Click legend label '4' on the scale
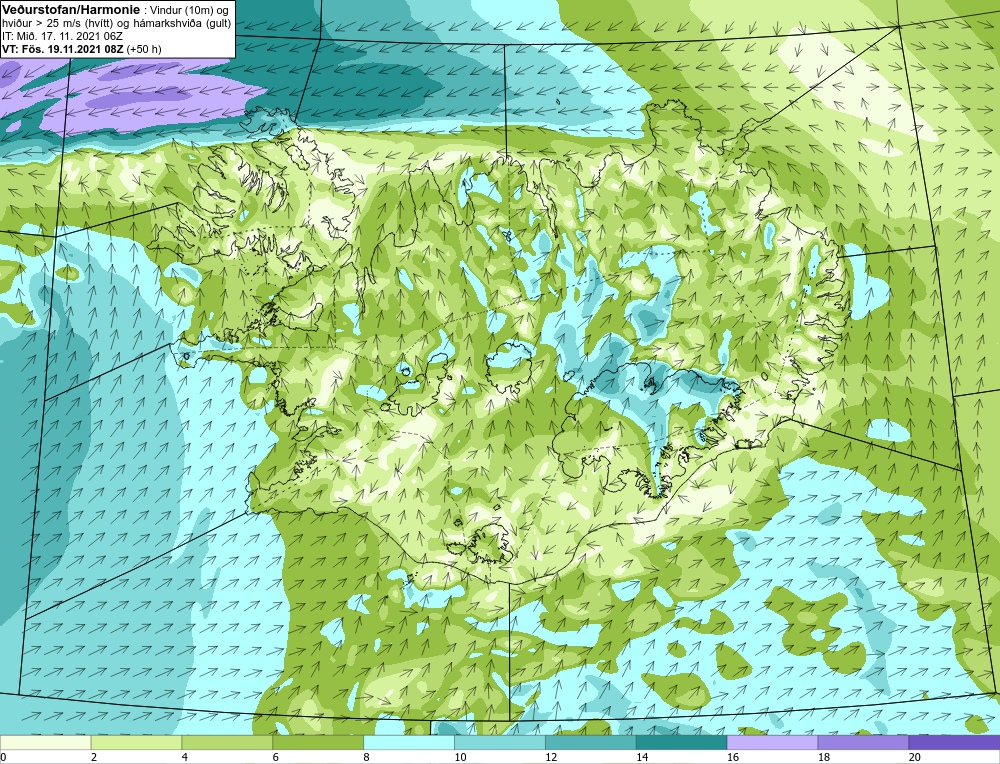Screen dimensions: 1000x764 (185, 757)
